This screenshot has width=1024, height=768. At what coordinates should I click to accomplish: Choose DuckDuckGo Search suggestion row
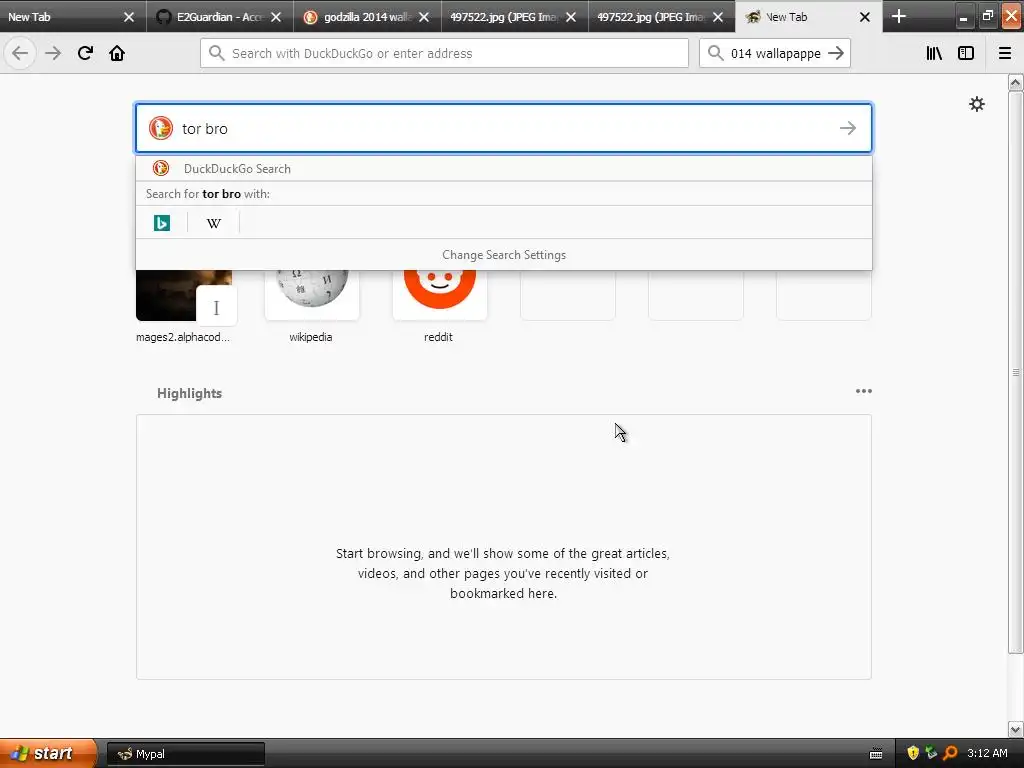(x=504, y=168)
